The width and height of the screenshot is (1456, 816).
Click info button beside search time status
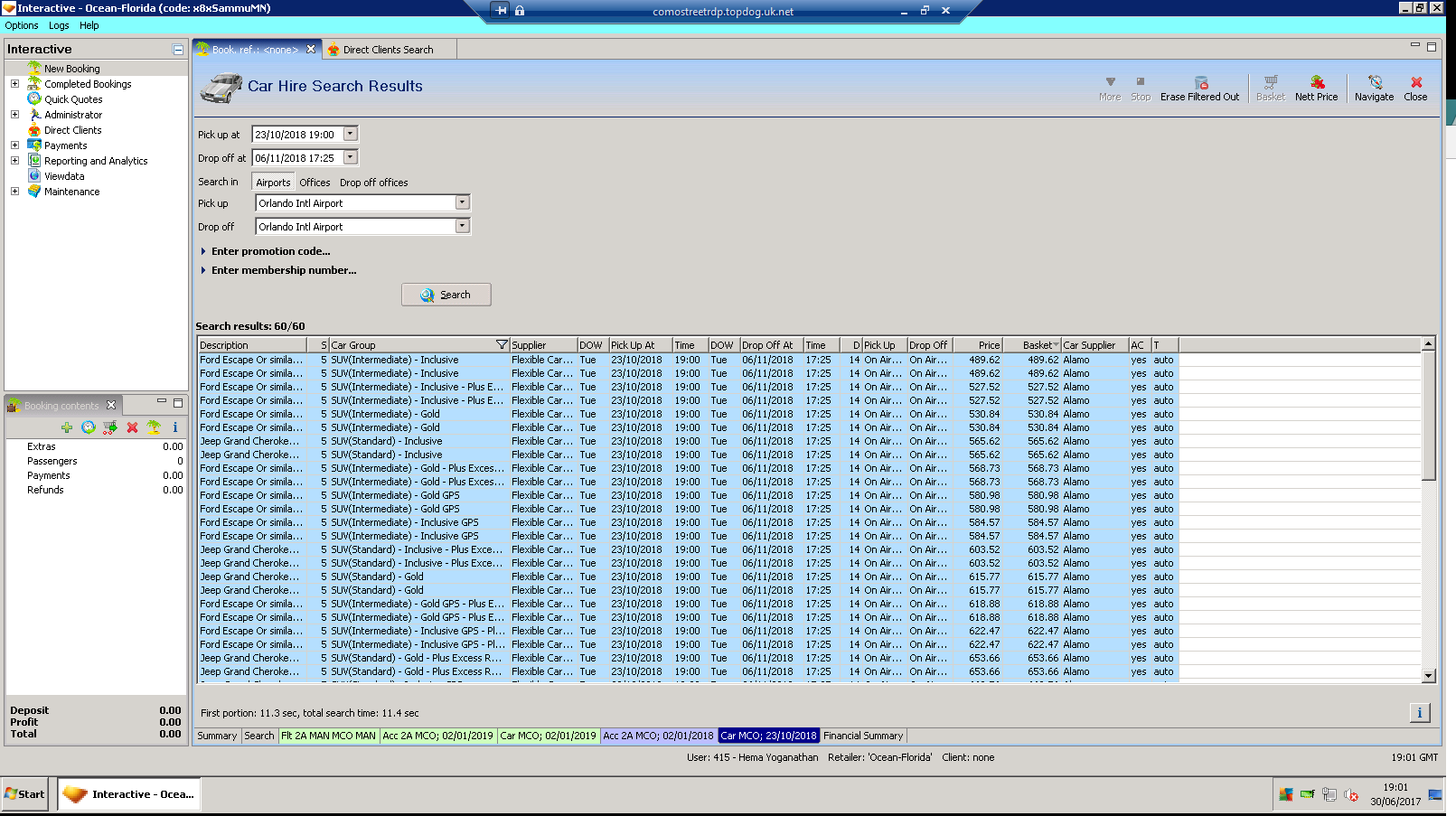click(x=1419, y=713)
